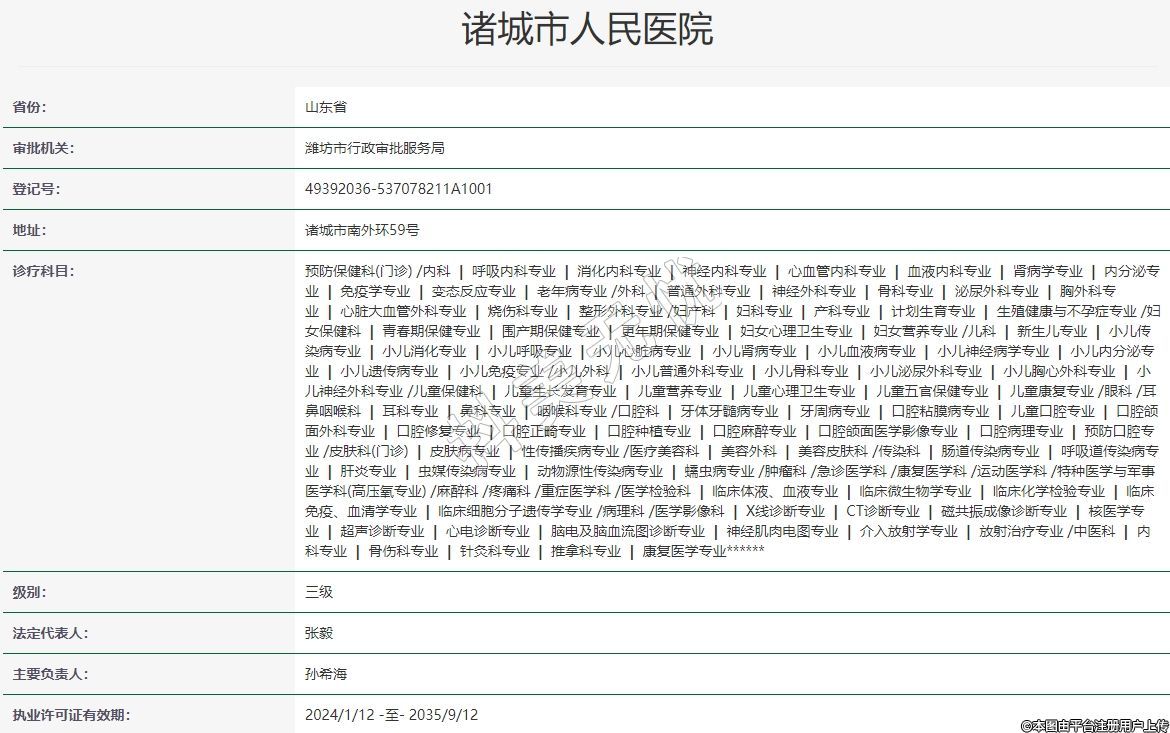The height and width of the screenshot is (733, 1170).
Task: Click the 审批机关 row label
Action: coord(43,148)
